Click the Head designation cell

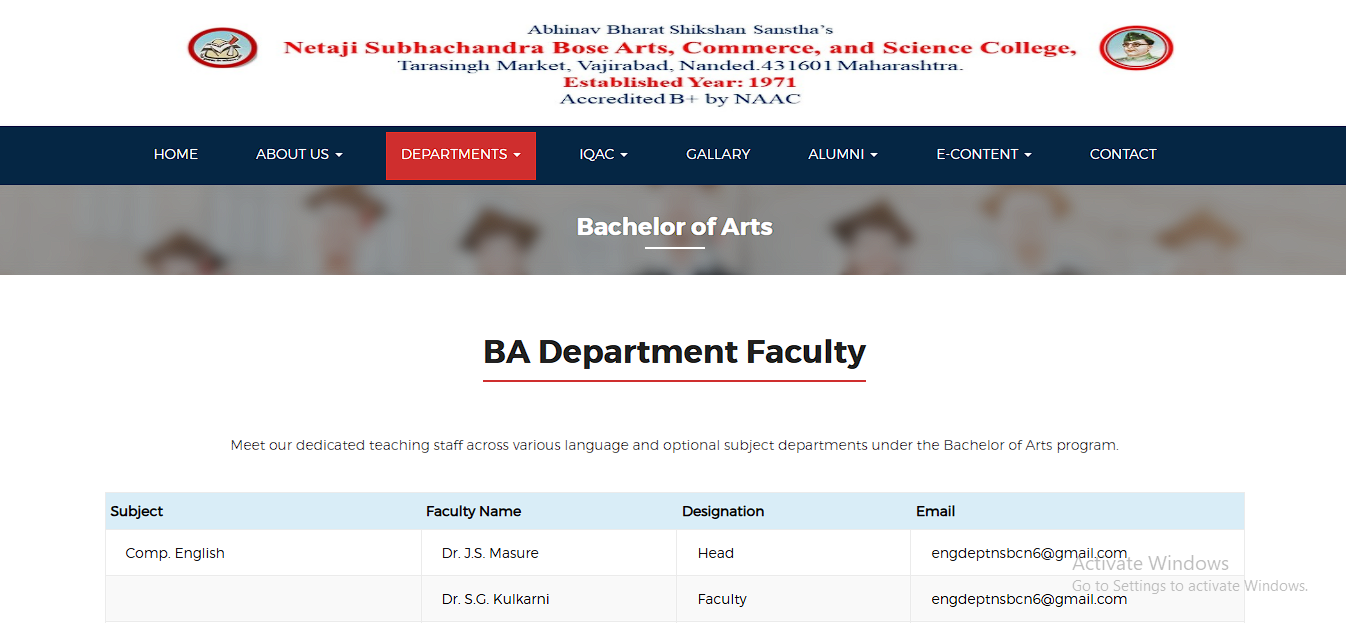click(x=716, y=552)
